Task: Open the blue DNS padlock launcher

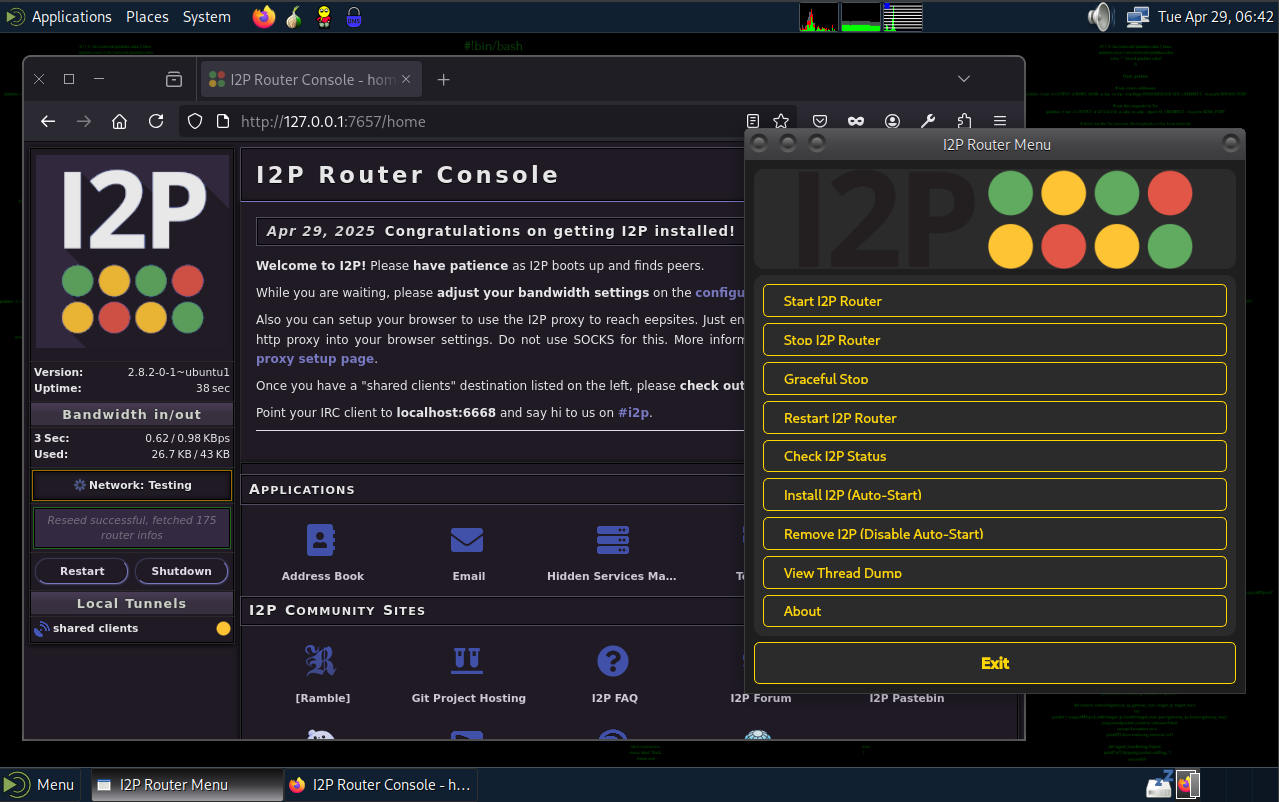Action: (354, 17)
